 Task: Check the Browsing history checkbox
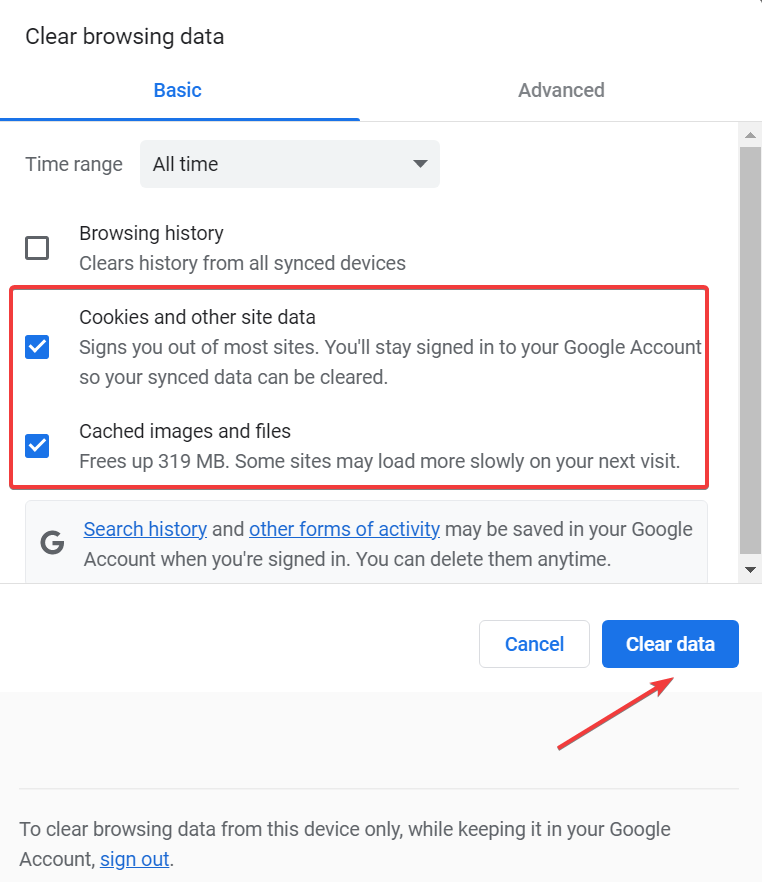click(x=37, y=248)
